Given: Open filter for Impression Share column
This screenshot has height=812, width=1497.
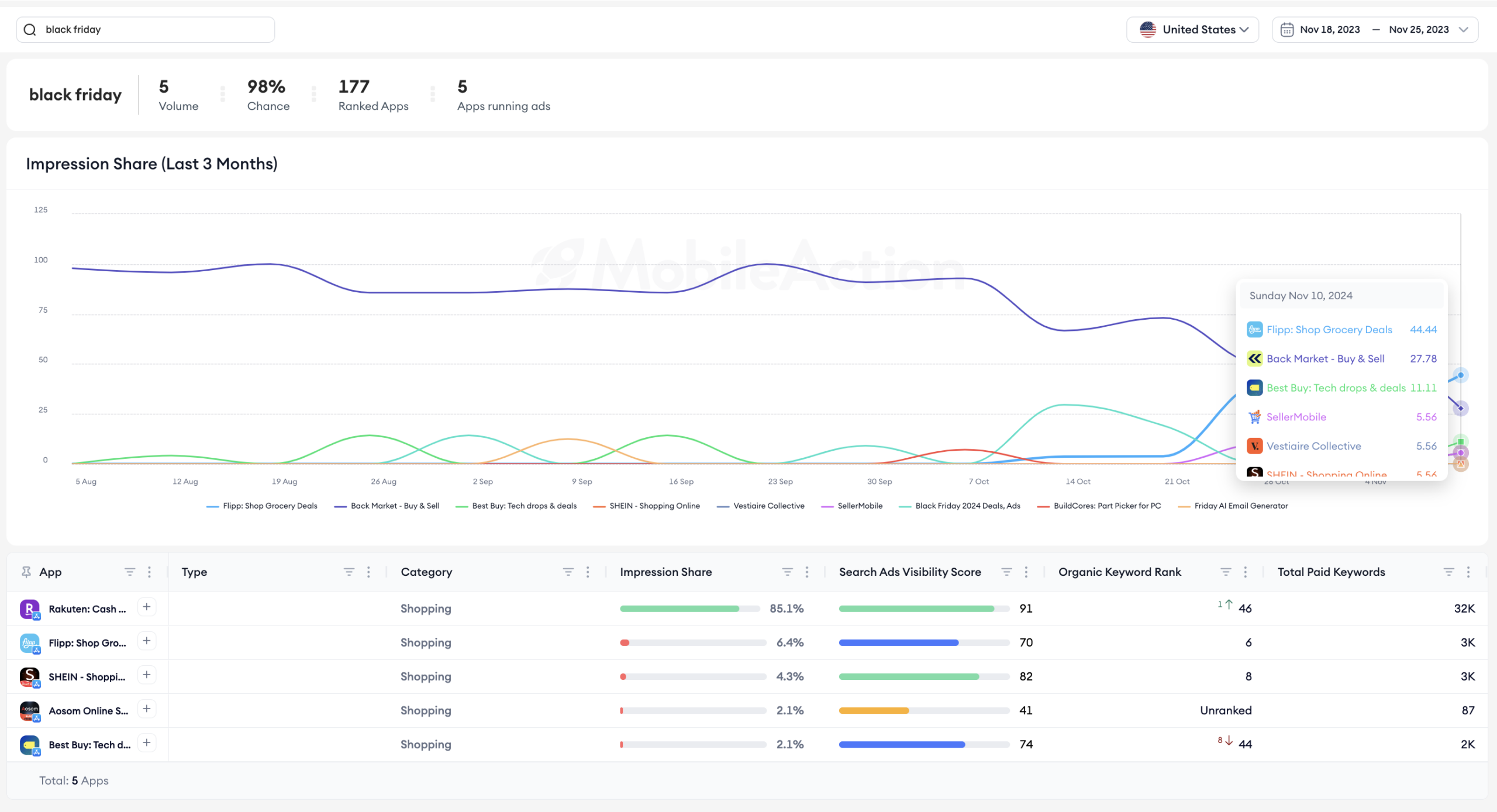Looking at the screenshot, I should click(x=788, y=572).
